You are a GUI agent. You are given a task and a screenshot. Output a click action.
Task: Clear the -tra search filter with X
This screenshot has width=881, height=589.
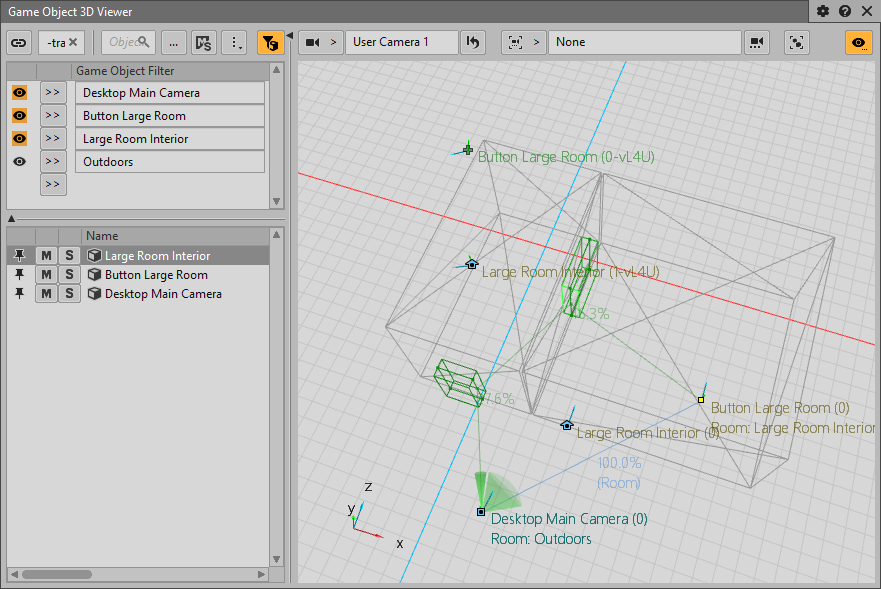tap(73, 42)
